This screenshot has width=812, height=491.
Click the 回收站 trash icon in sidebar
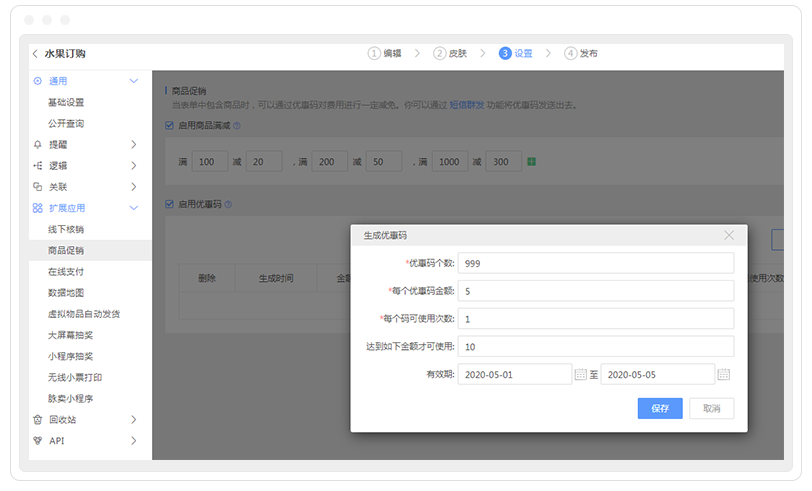tap(38, 420)
